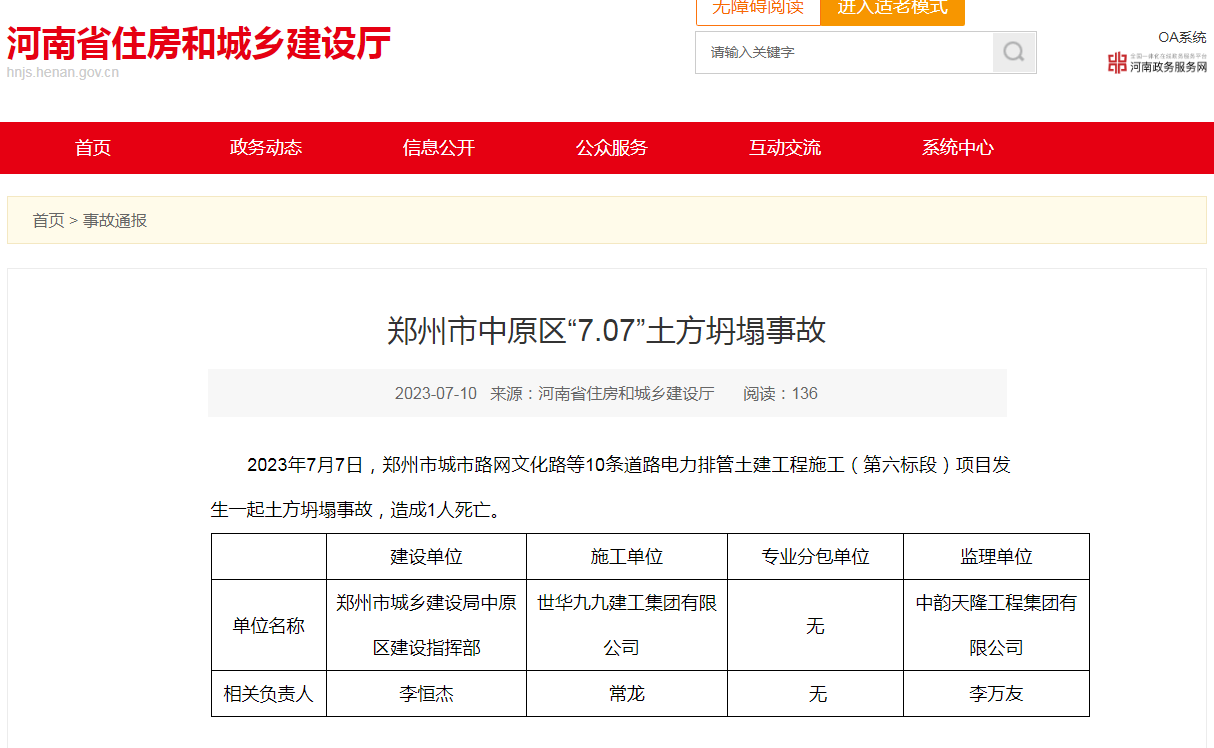Focus the 请输入关键字 search field
This screenshot has height=748, width=1214.
pos(843,52)
